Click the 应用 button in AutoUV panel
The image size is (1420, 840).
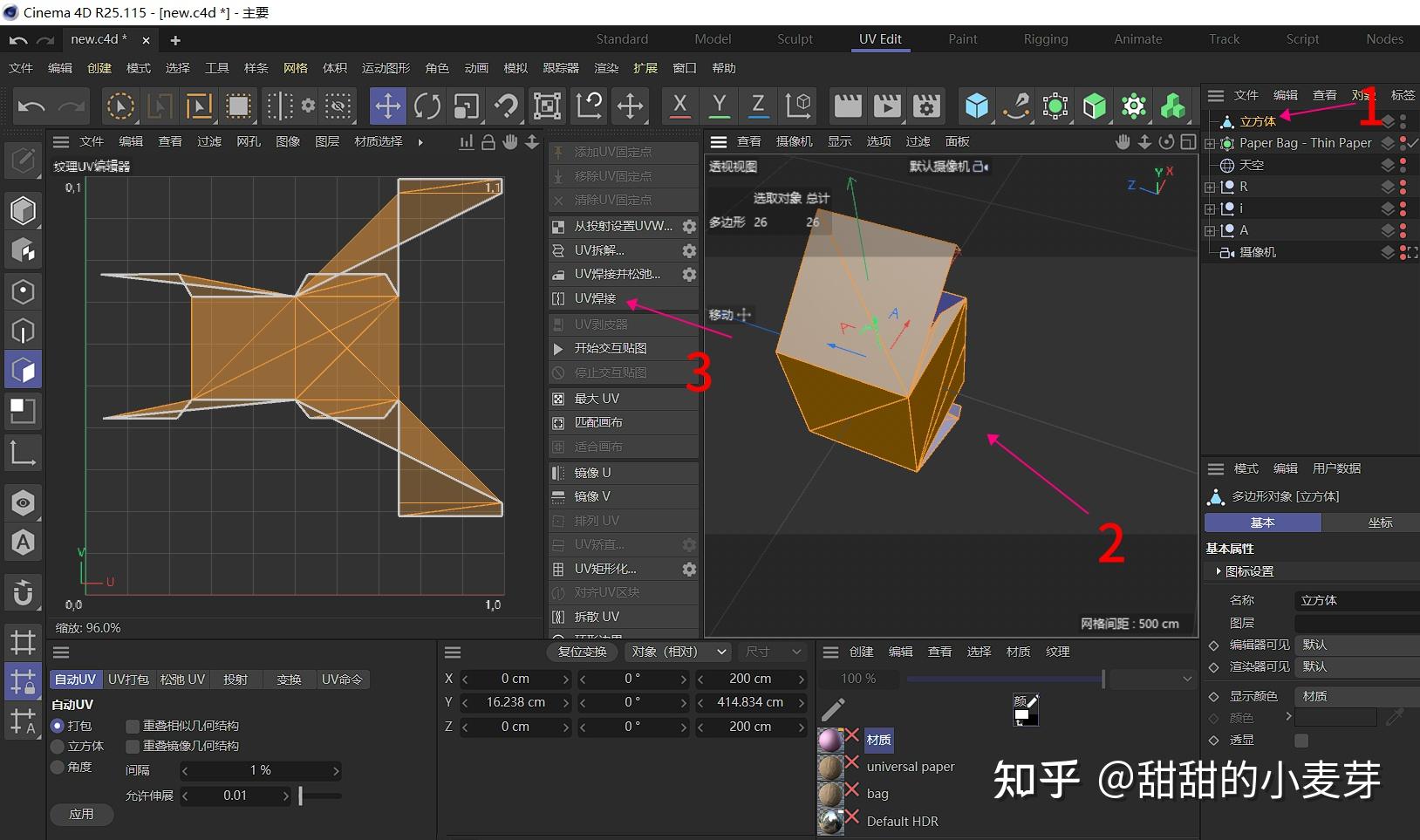pyautogui.click(x=81, y=814)
